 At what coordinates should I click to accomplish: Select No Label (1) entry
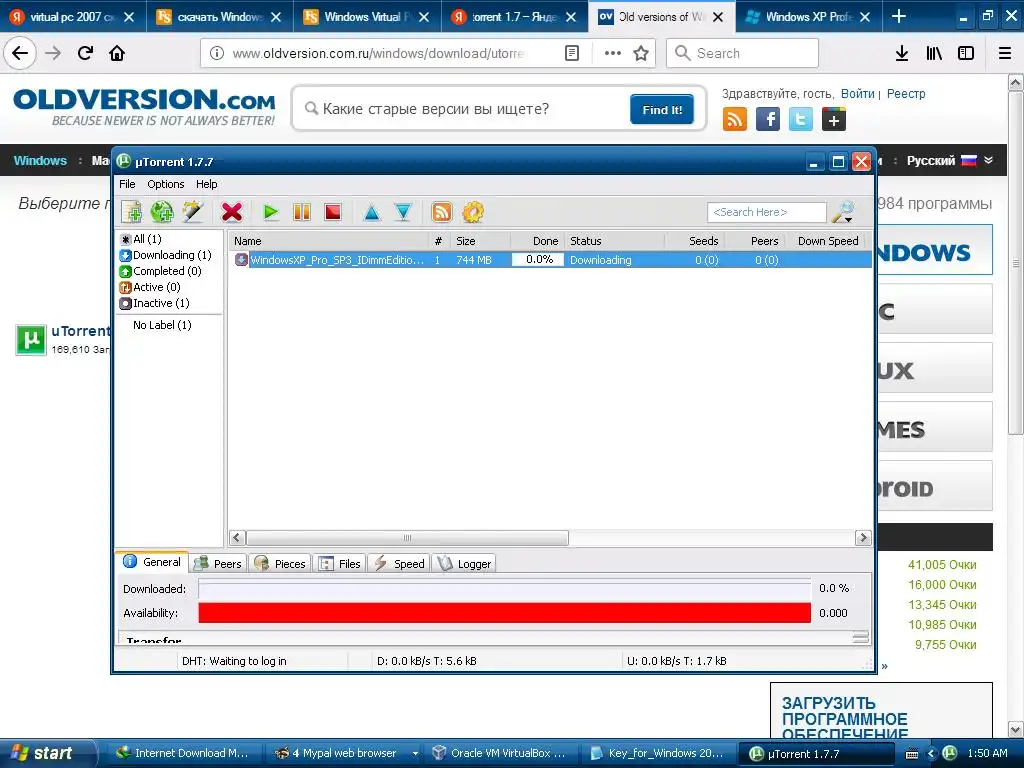(162, 325)
